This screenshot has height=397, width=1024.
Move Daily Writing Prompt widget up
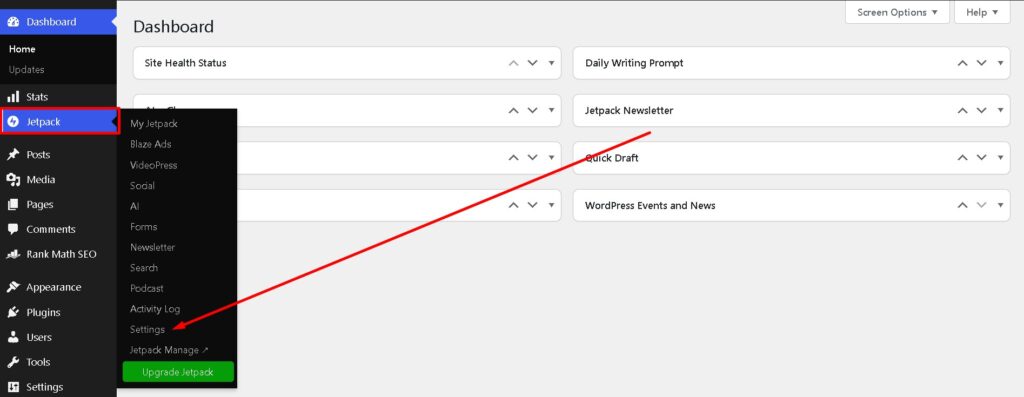point(963,63)
